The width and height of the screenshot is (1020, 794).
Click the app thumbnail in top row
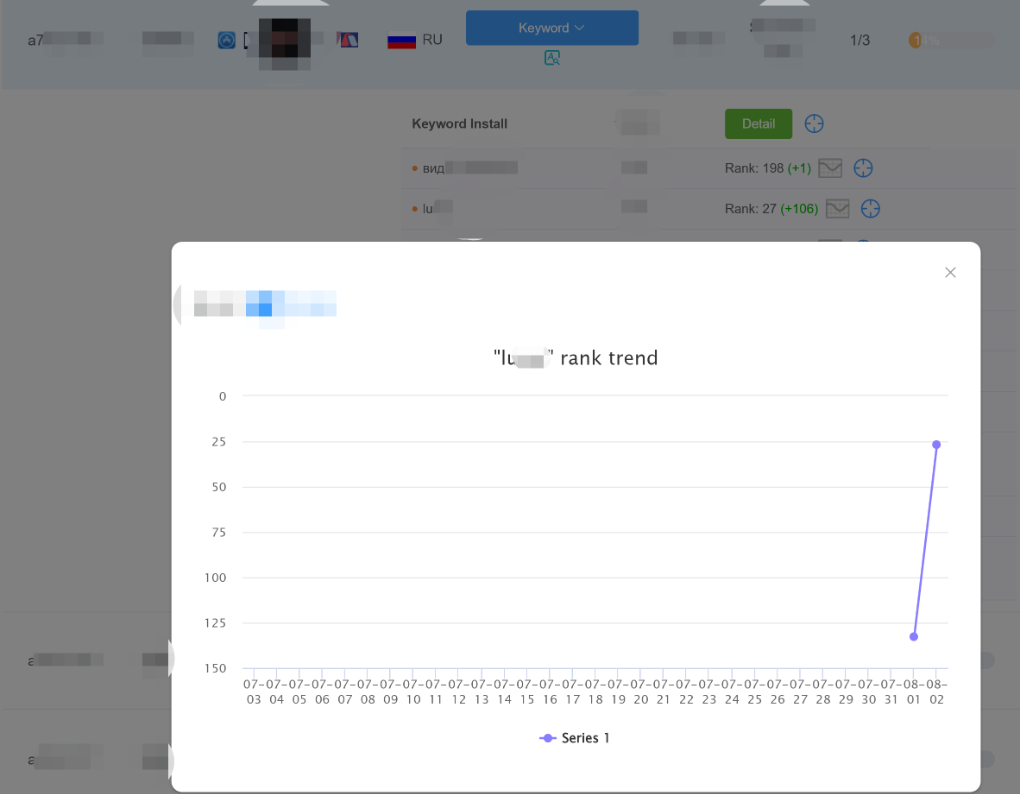pos(284,44)
